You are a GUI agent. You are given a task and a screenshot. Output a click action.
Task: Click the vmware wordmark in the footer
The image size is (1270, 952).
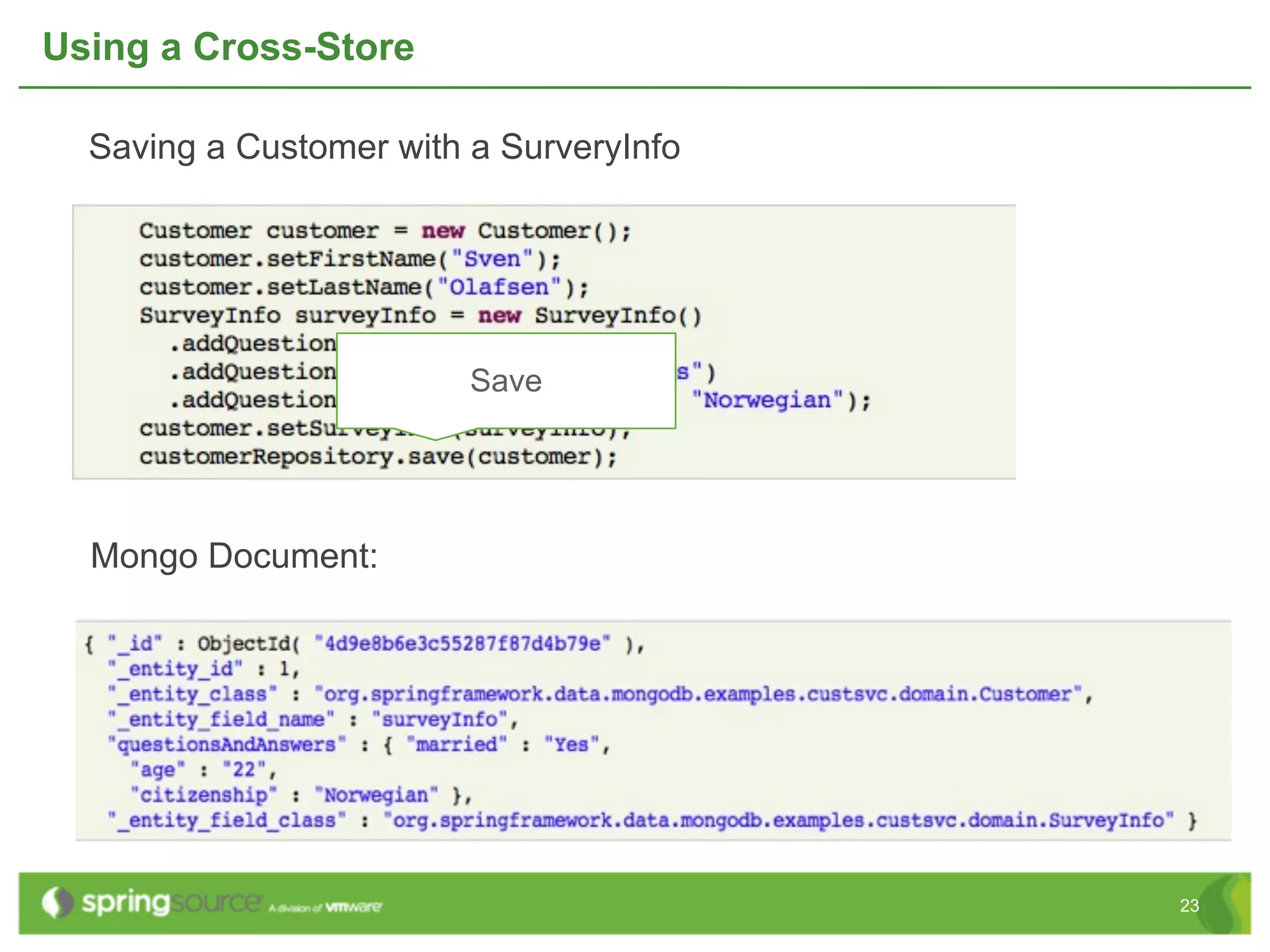click(x=354, y=907)
